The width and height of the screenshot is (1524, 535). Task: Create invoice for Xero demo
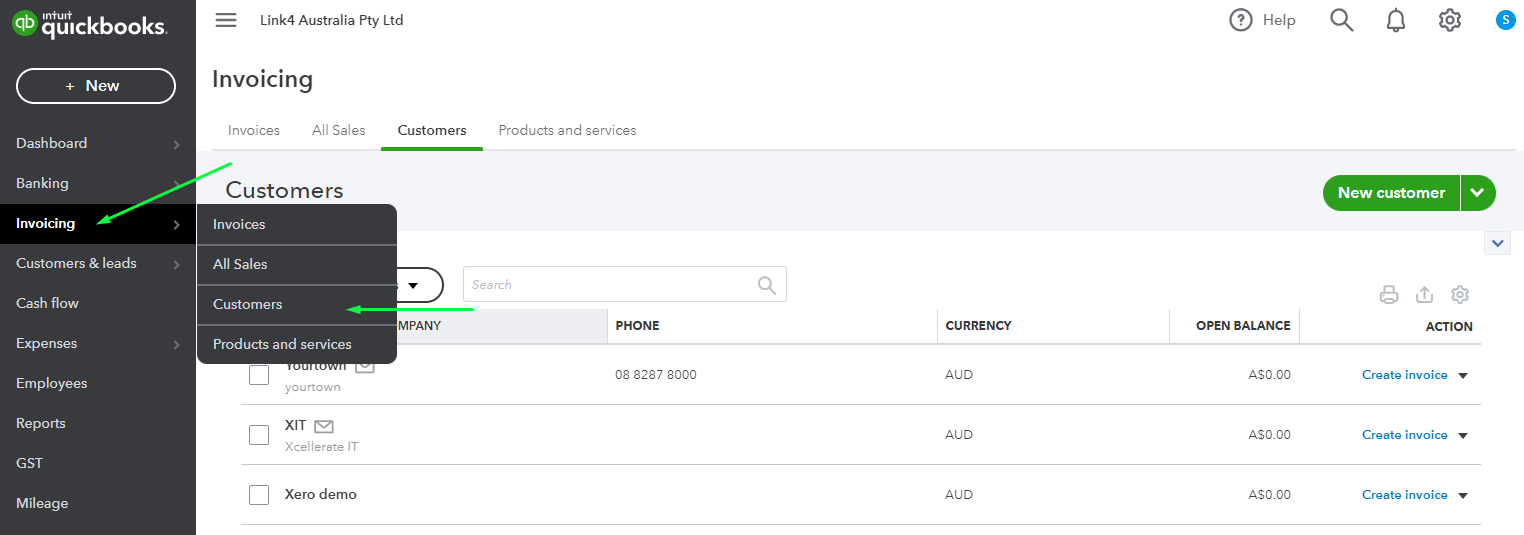pos(1404,495)
